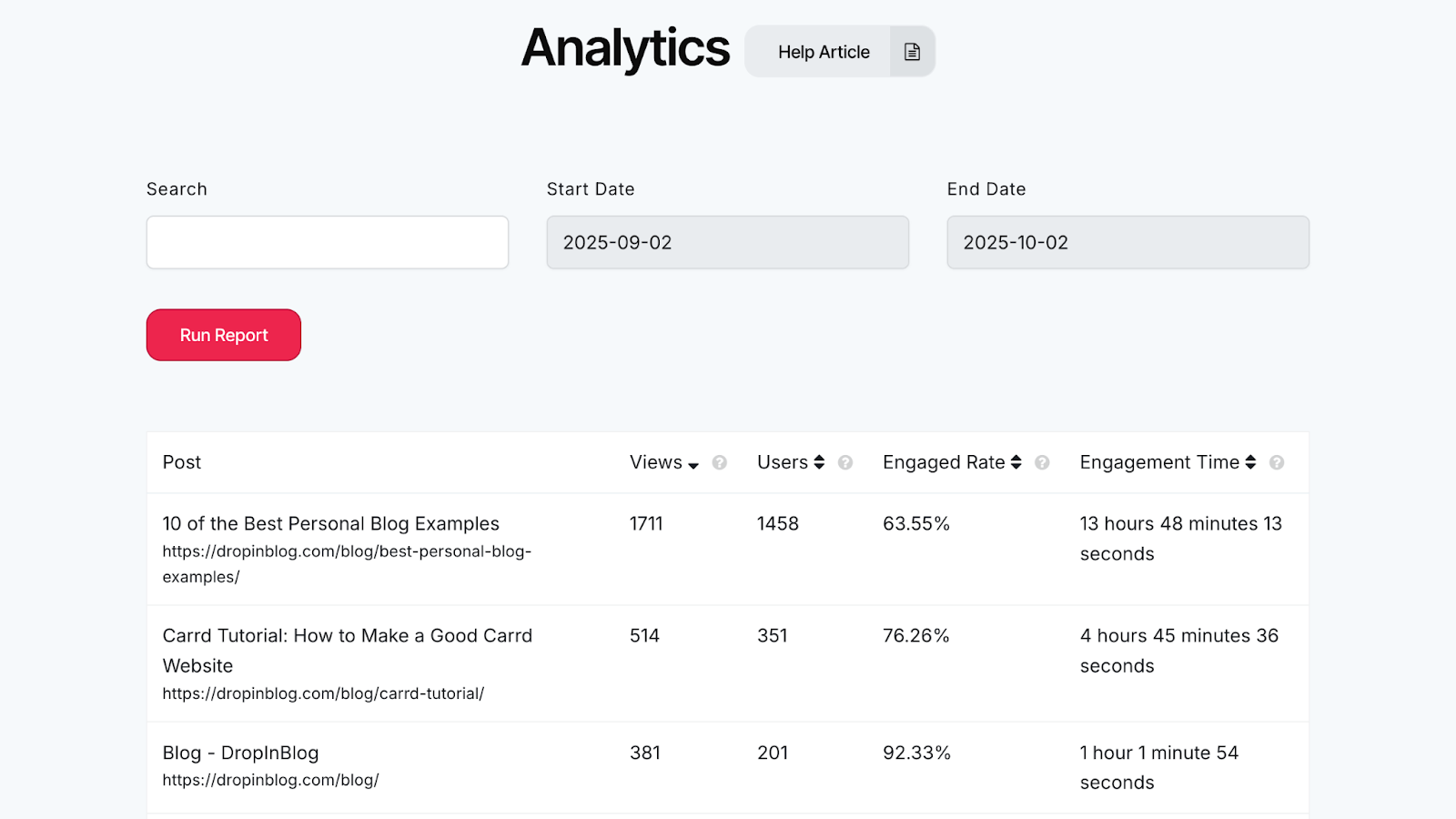This screenshot has height=819, width=1456.
Task: Click inside the Search field
Action: pyautogui.click(x=327, y=242)
